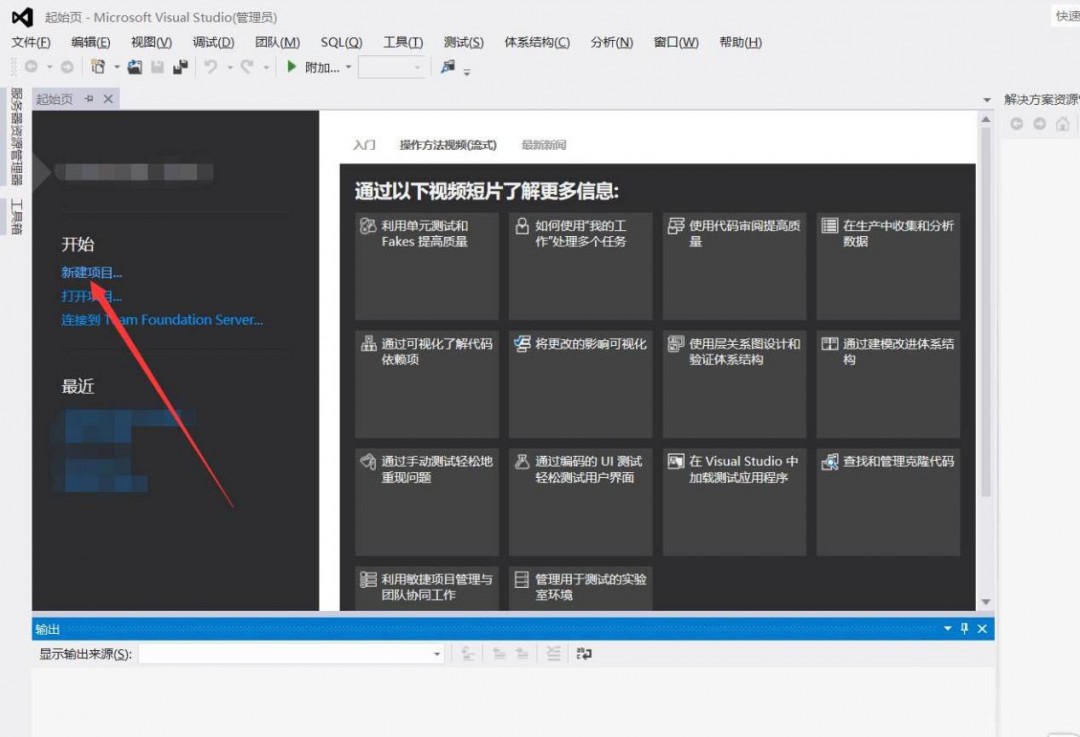Open the 调试 menu

212,42
